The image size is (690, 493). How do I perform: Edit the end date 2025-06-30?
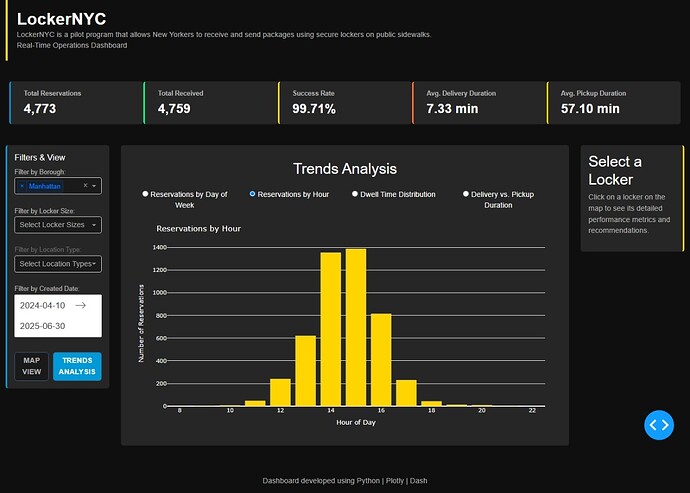click(43, 326)
